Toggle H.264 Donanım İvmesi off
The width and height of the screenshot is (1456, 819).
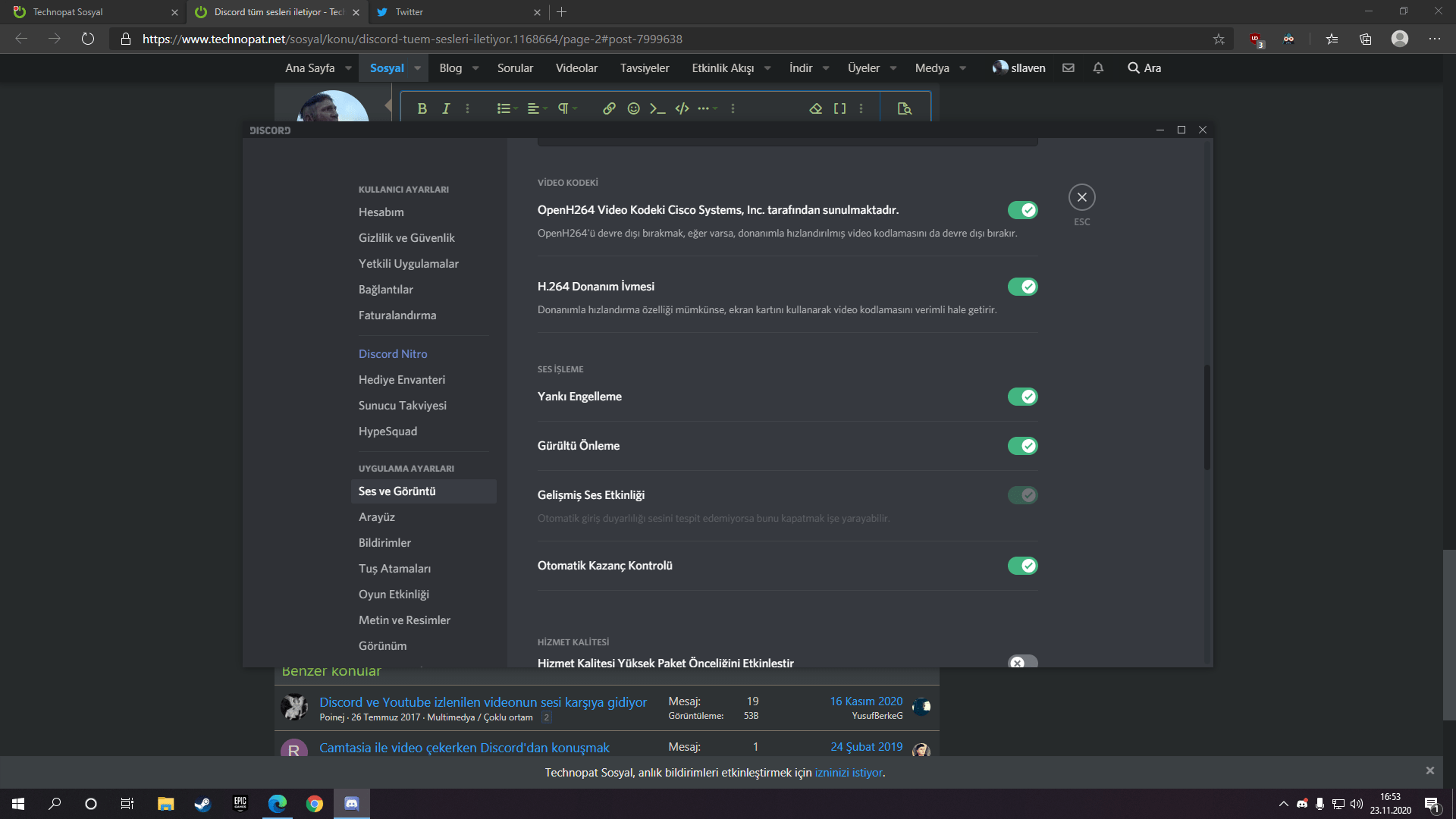[x=1022, y=287]
